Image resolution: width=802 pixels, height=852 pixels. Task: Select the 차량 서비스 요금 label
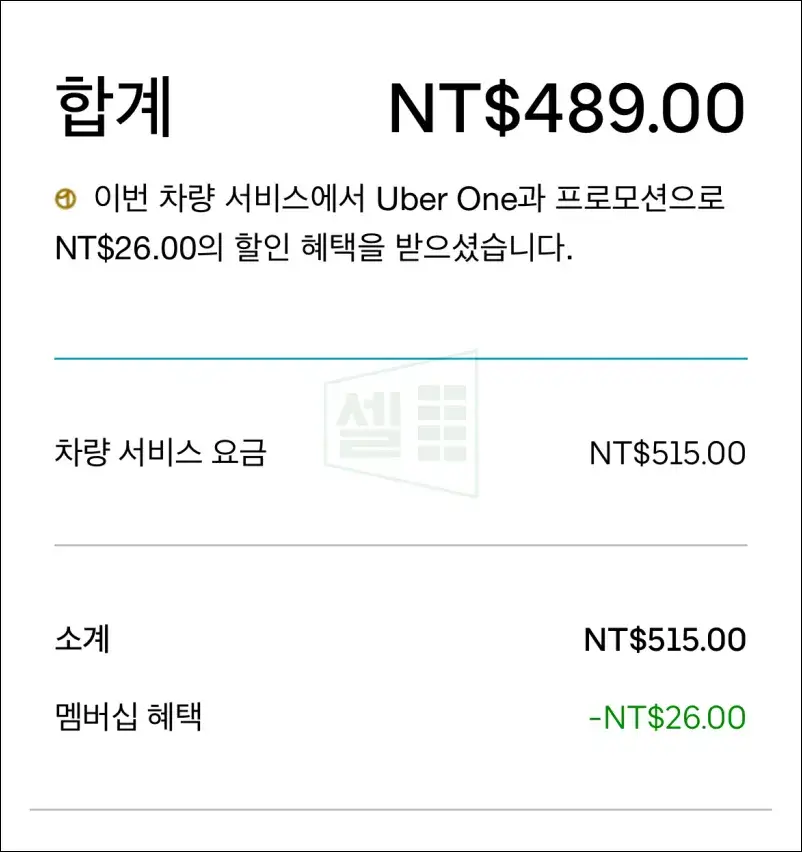[x=161, y=452]
